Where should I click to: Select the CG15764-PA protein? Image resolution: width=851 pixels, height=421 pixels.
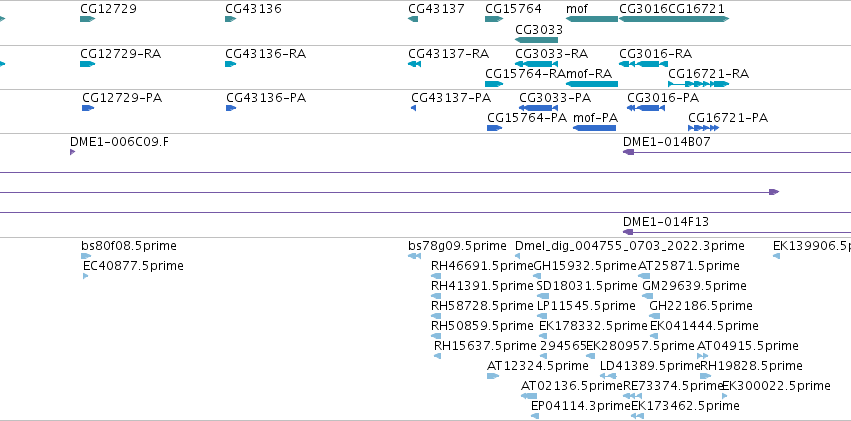pyautogui.click(x=494, y=128)
